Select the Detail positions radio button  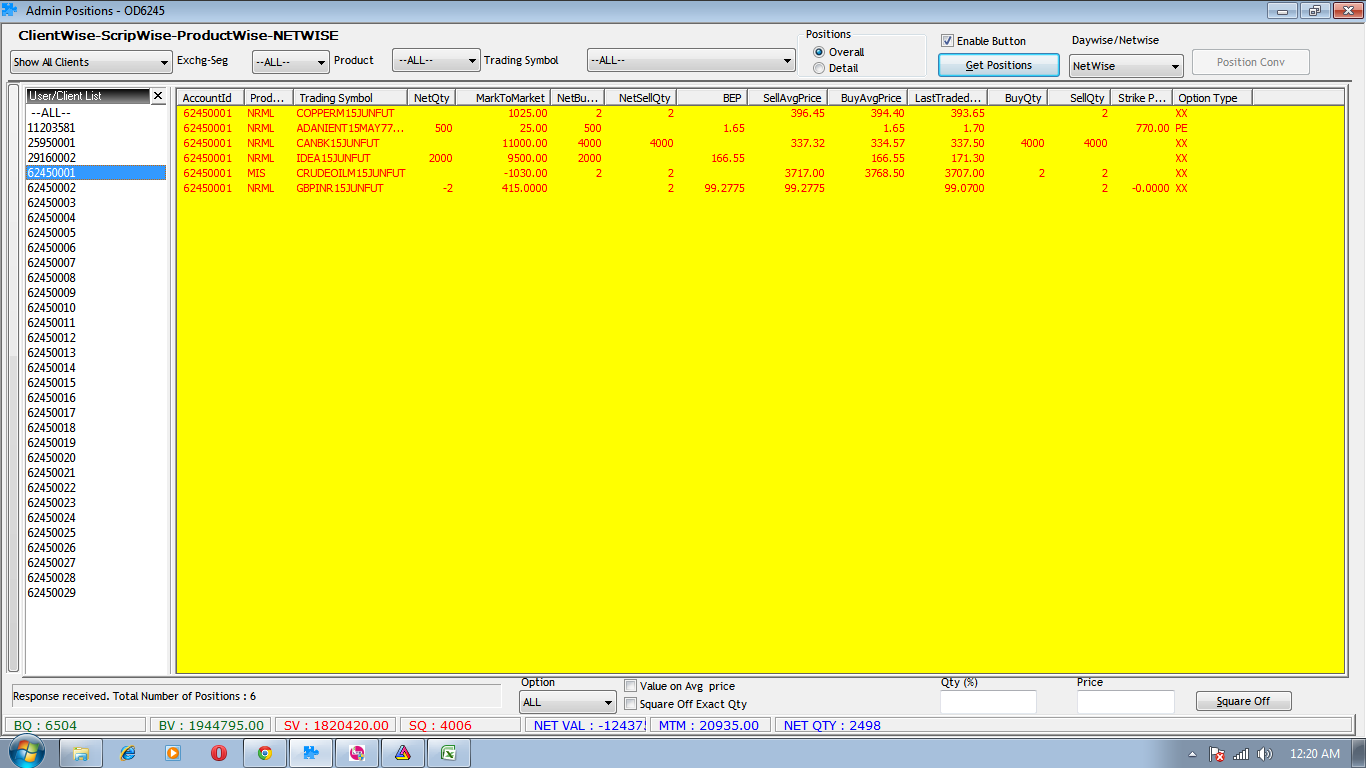(x=820, y=68)
